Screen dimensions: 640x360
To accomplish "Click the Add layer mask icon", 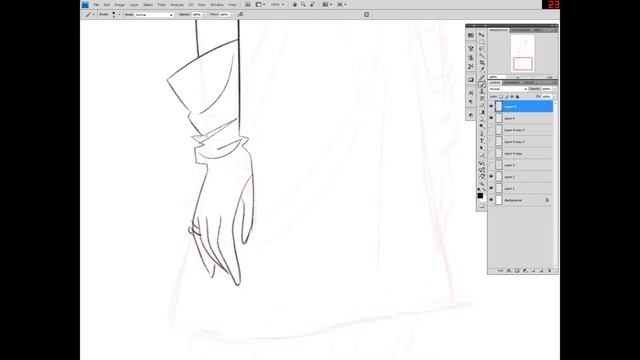I will point(517,270).
